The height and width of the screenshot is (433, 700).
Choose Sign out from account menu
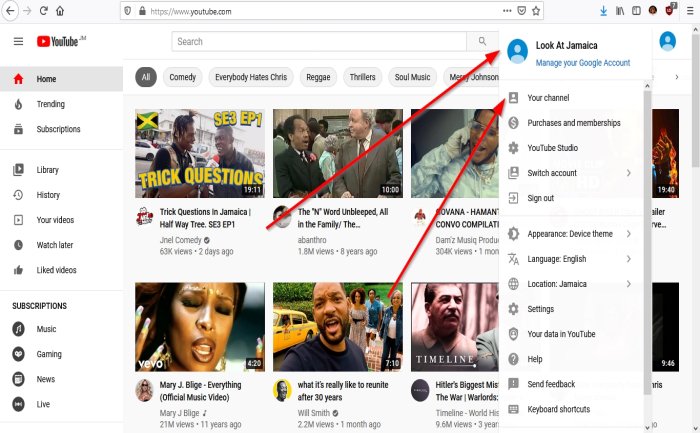tap(541, 198)
